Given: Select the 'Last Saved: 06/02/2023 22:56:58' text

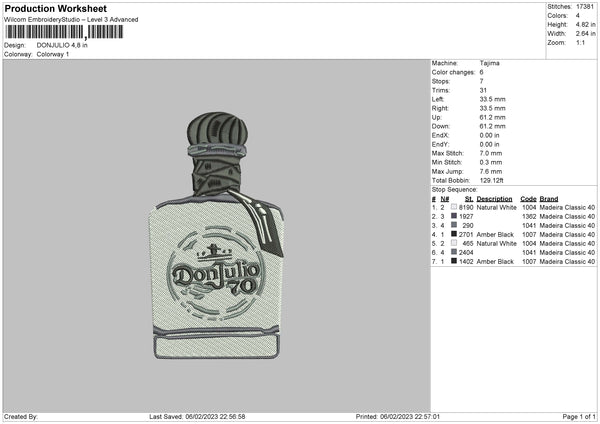Looking at the screenshot, I should point(197,416).
